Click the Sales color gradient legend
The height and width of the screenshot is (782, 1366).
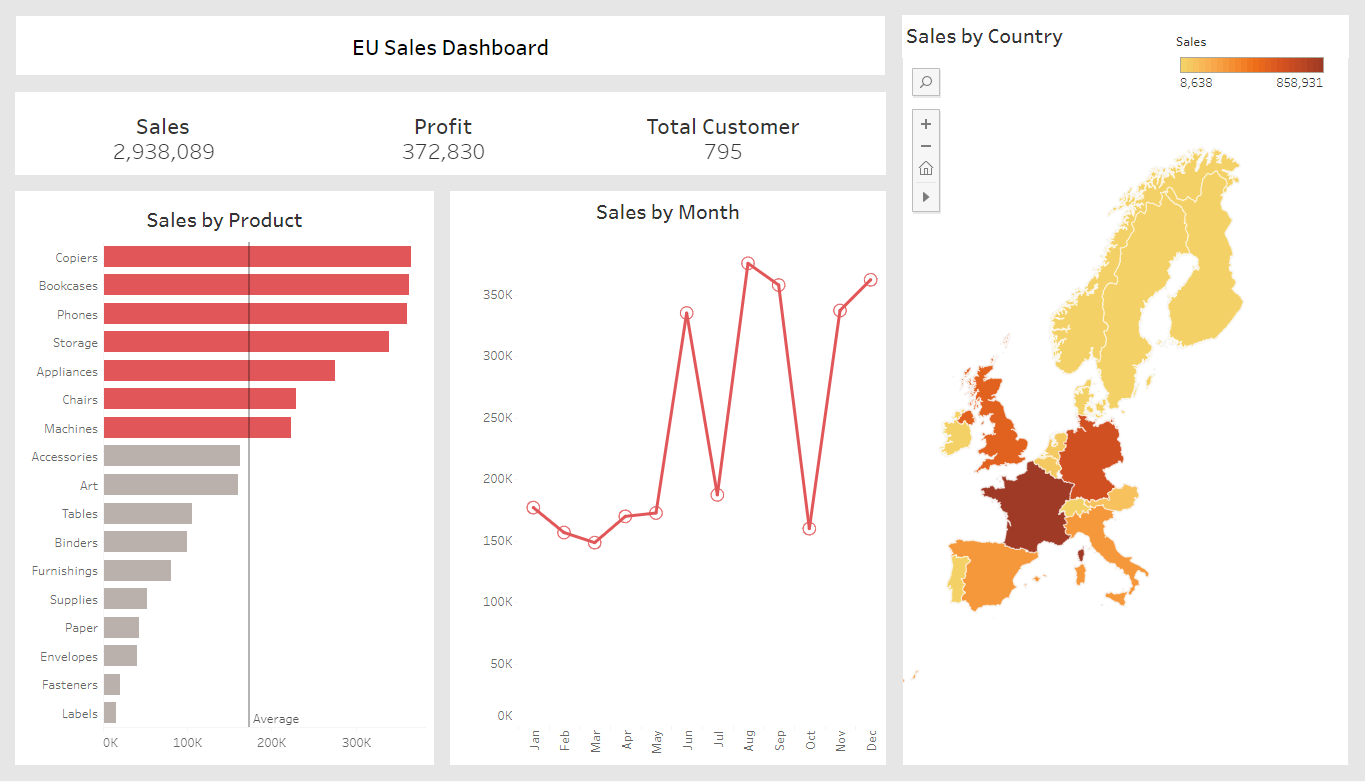[1251, 65]
